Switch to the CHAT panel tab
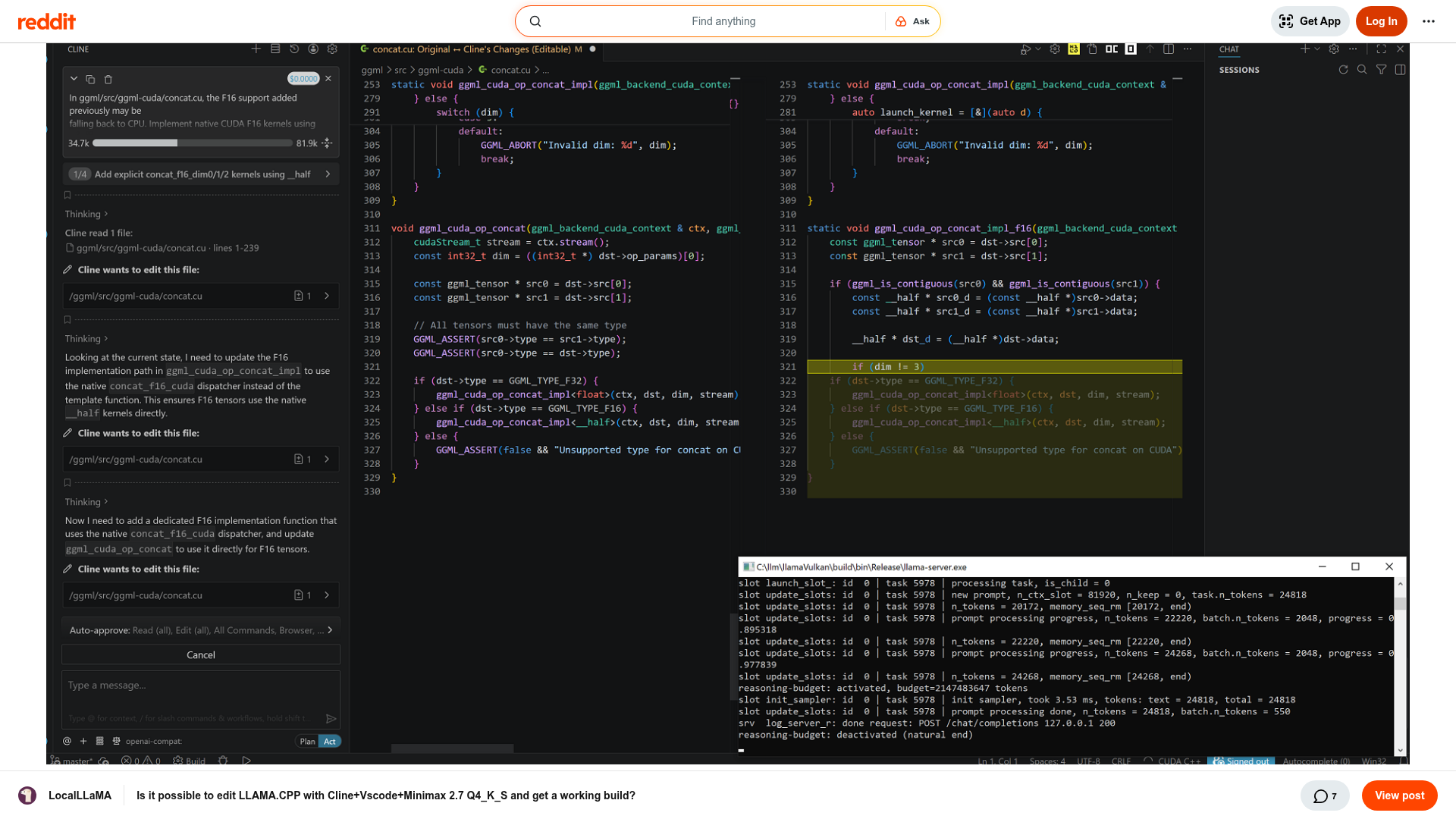 click(1228, 49)
